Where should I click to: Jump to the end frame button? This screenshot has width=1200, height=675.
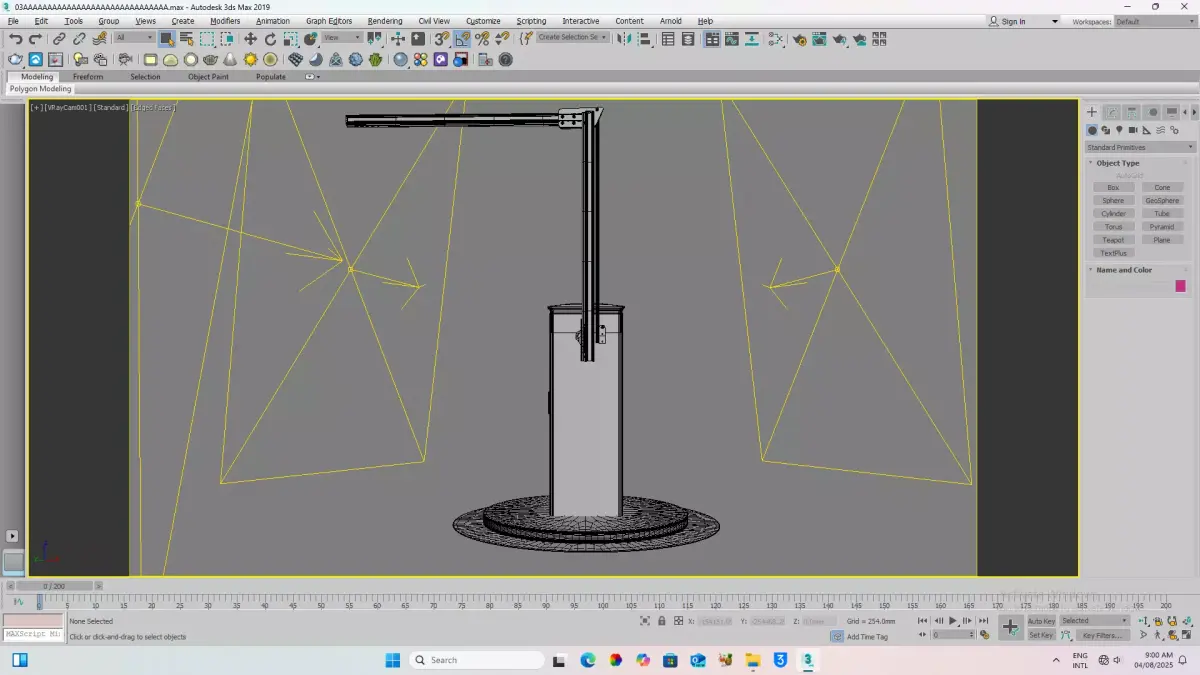pos(984,621)
